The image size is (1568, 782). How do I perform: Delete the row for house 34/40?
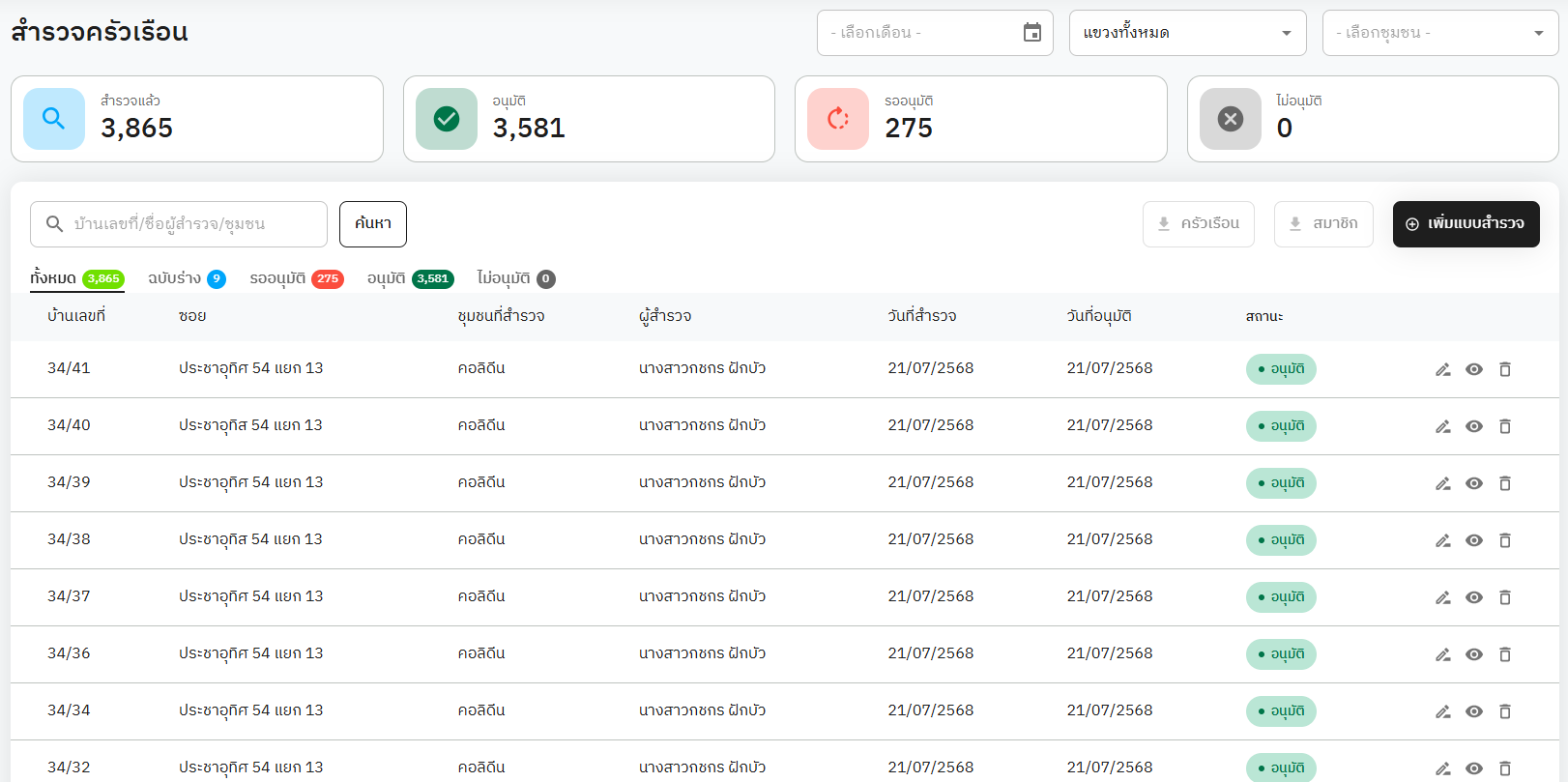(1505, 426)
